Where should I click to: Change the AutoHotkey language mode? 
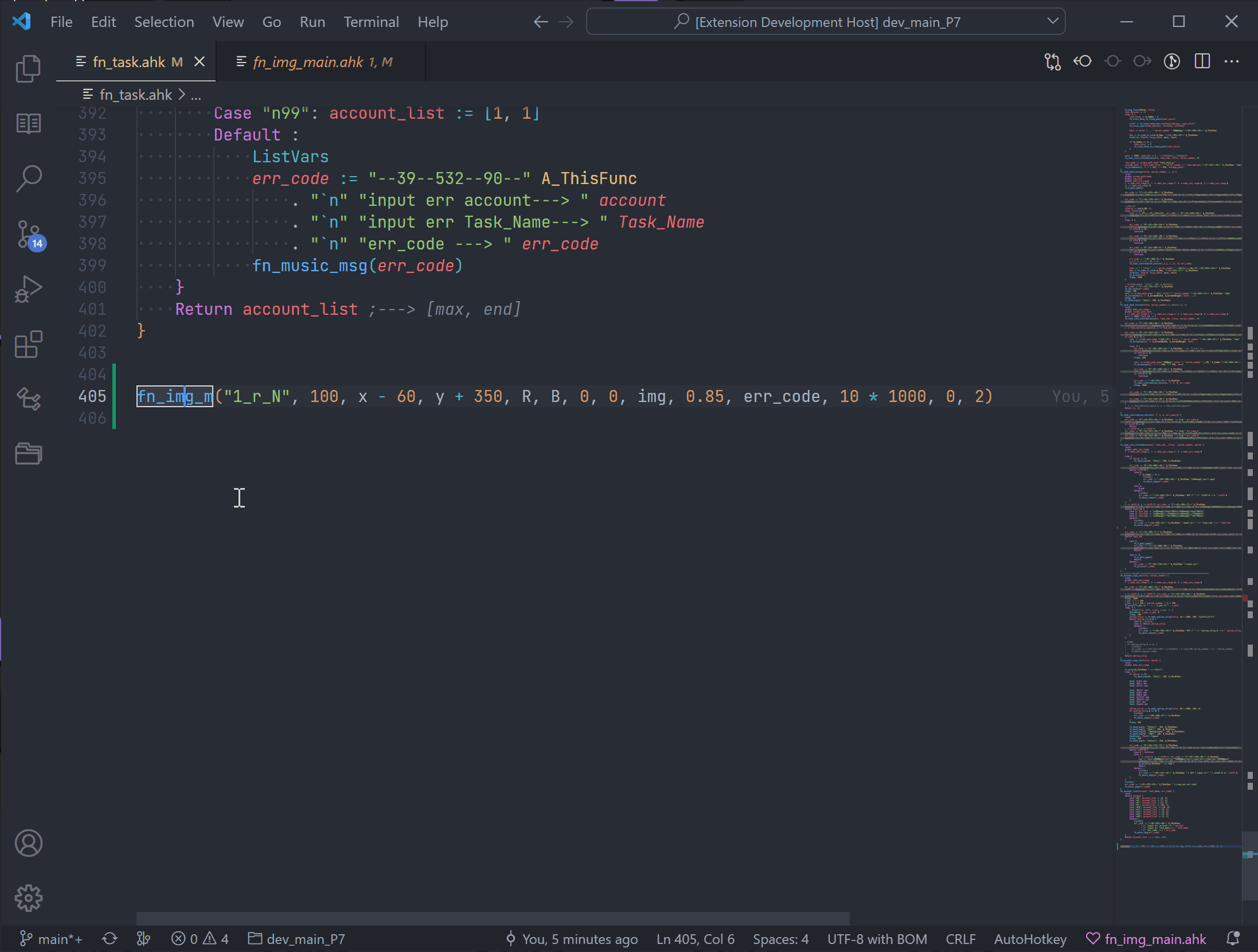click(x=1030, y=939)
